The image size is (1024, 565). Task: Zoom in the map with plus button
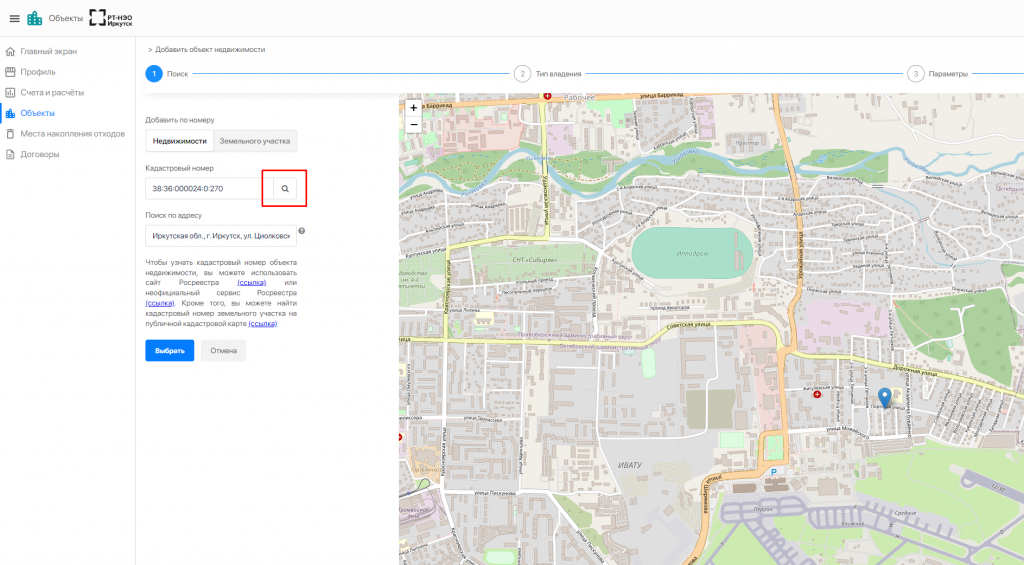413,108
